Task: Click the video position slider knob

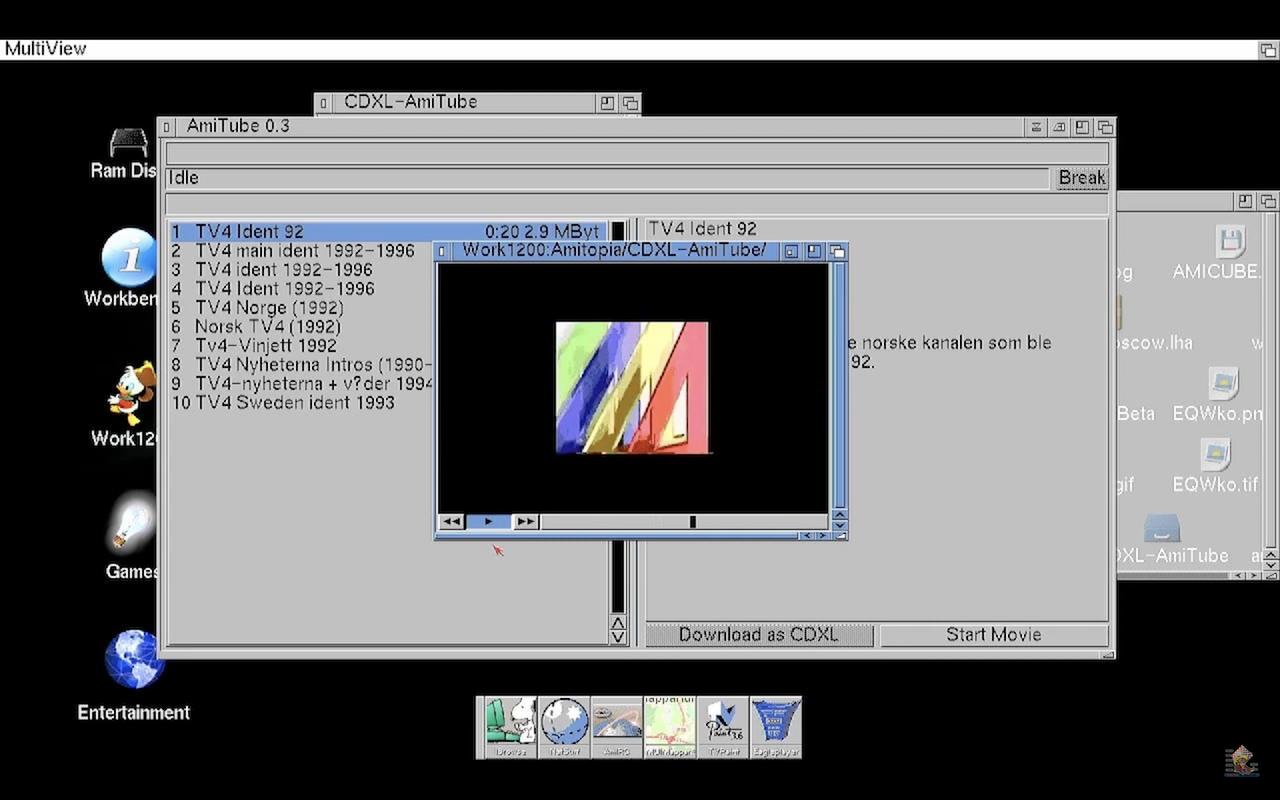Action: coord(692,522)
